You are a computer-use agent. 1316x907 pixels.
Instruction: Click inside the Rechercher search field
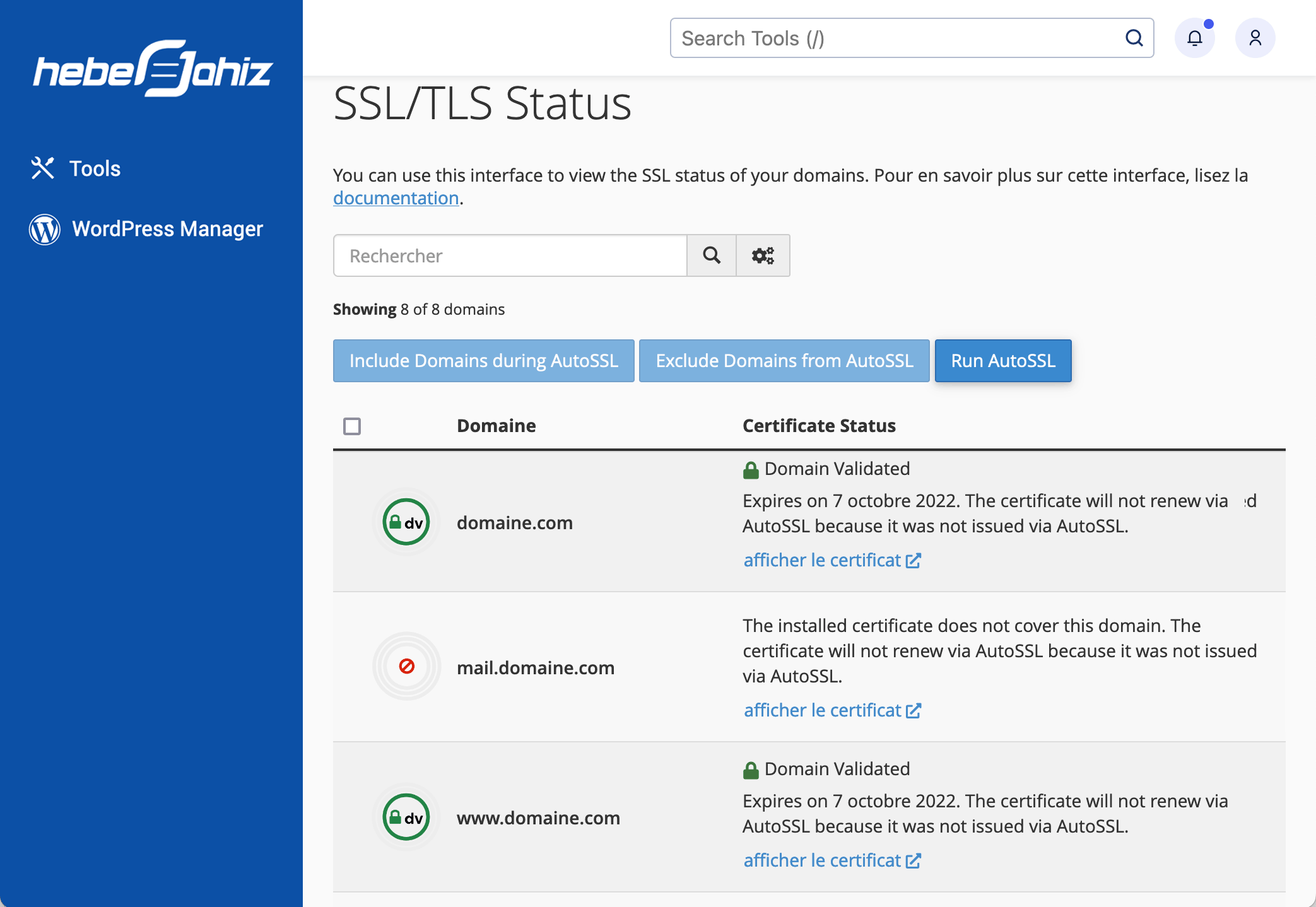pyautogui.click(x=505, y=255)
